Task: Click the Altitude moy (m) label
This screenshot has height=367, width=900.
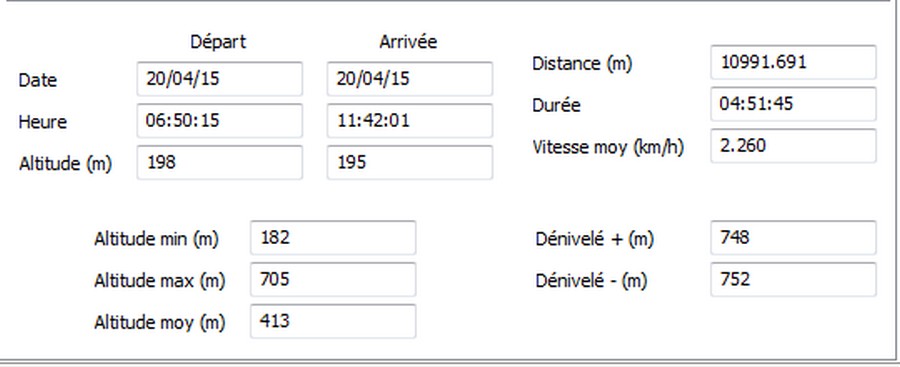Action: click(x=160, y=323)
